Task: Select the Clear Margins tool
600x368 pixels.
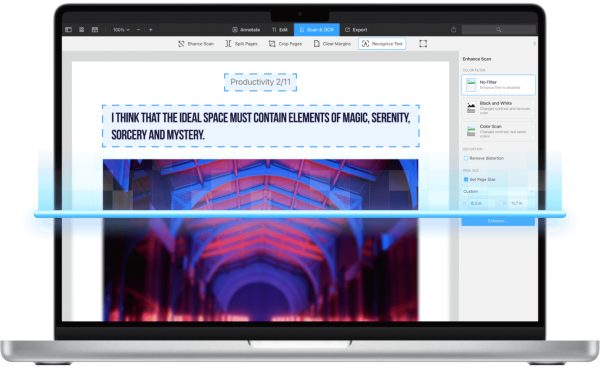Action: pos(332,44)
